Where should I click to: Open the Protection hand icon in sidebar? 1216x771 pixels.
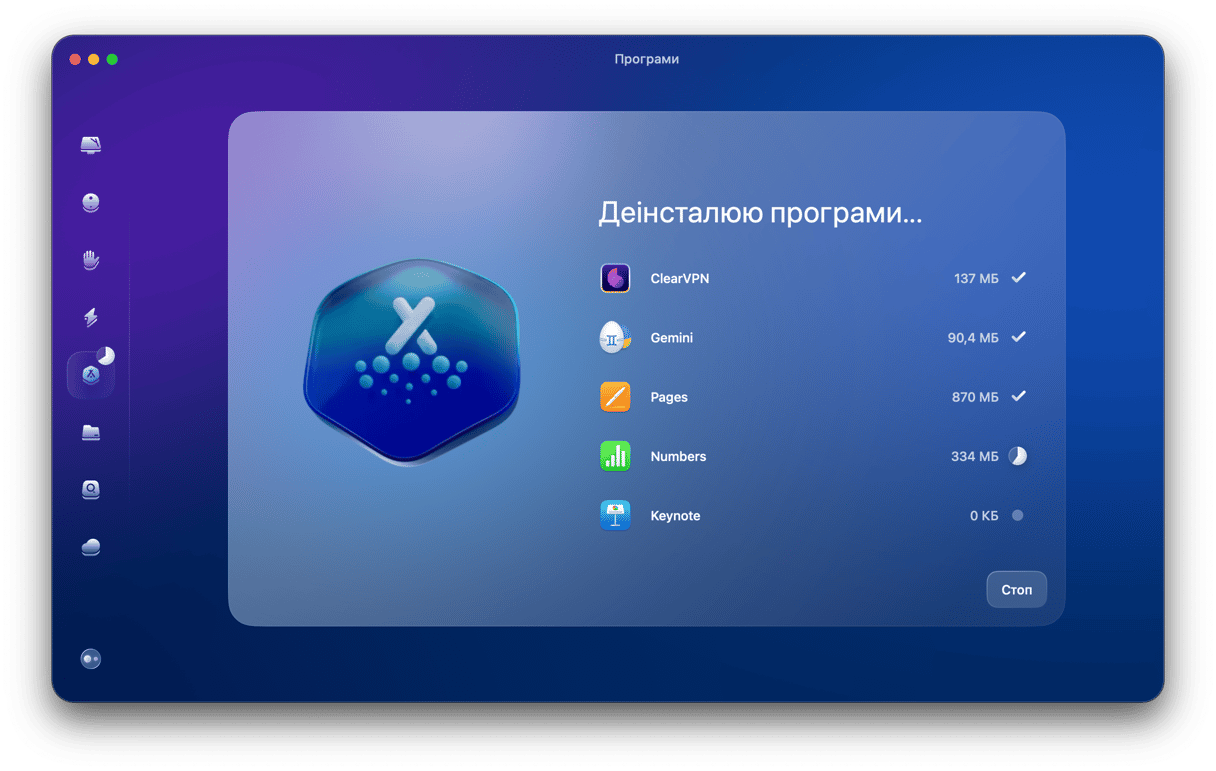click(91, 260)
